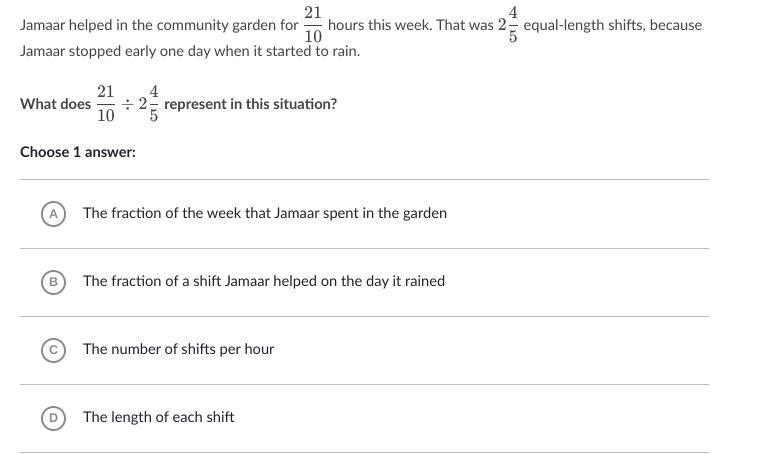
Task: Click answer text about the day it rained
Action: (x=263, y=281)
